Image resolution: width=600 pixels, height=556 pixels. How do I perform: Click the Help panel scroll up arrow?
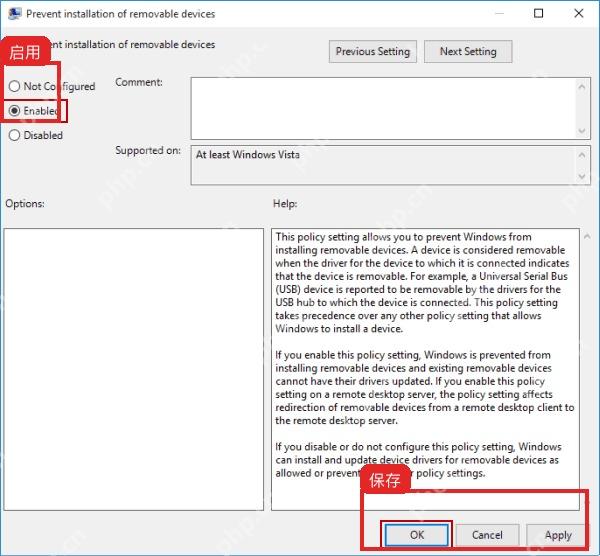point(587,236)
